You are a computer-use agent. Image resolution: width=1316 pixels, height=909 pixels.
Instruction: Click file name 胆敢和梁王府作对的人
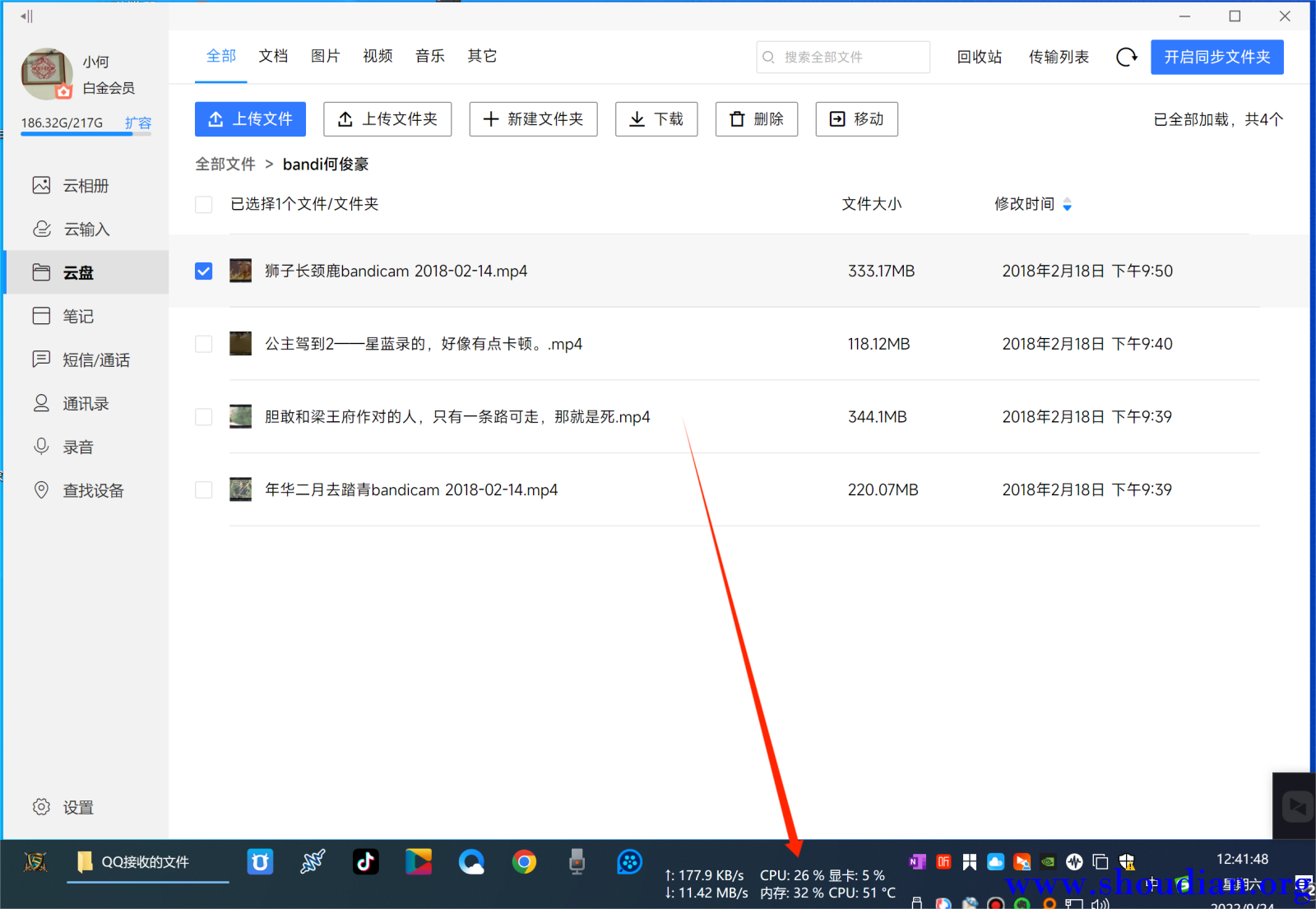point(457,417)
